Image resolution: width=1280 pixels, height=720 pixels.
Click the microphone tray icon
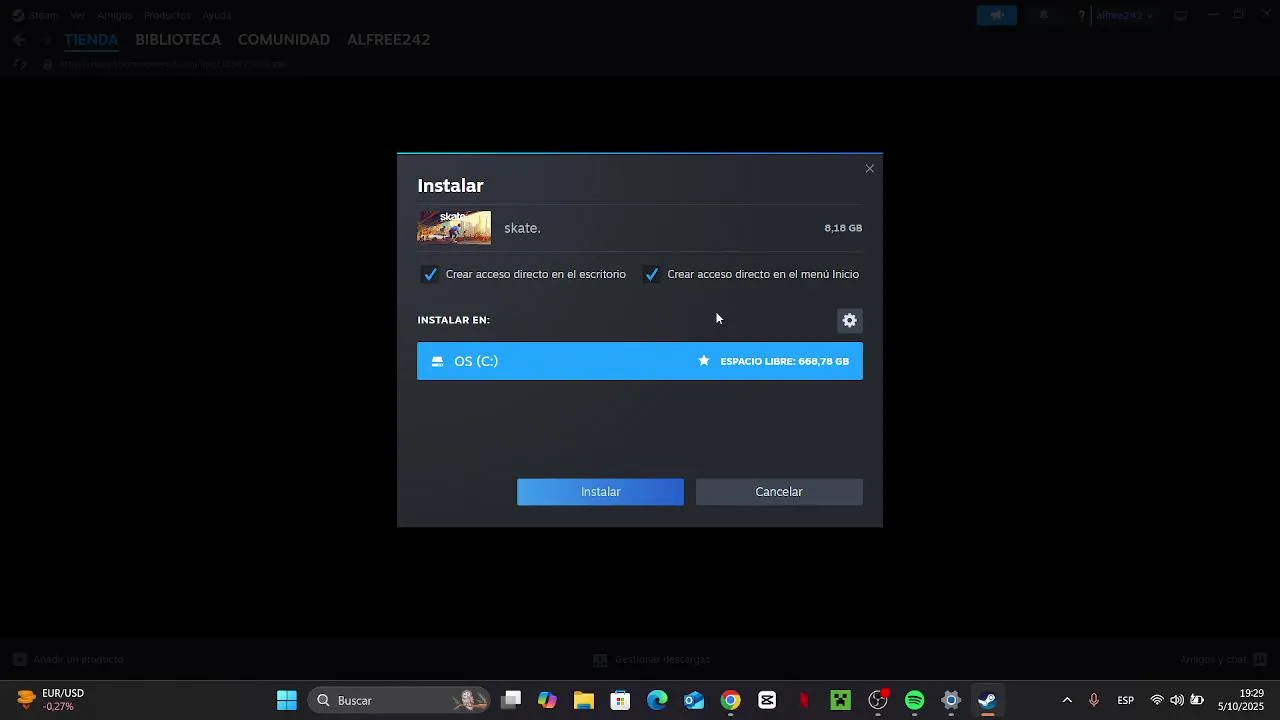pyautogui.click(x=1094, y=700)
